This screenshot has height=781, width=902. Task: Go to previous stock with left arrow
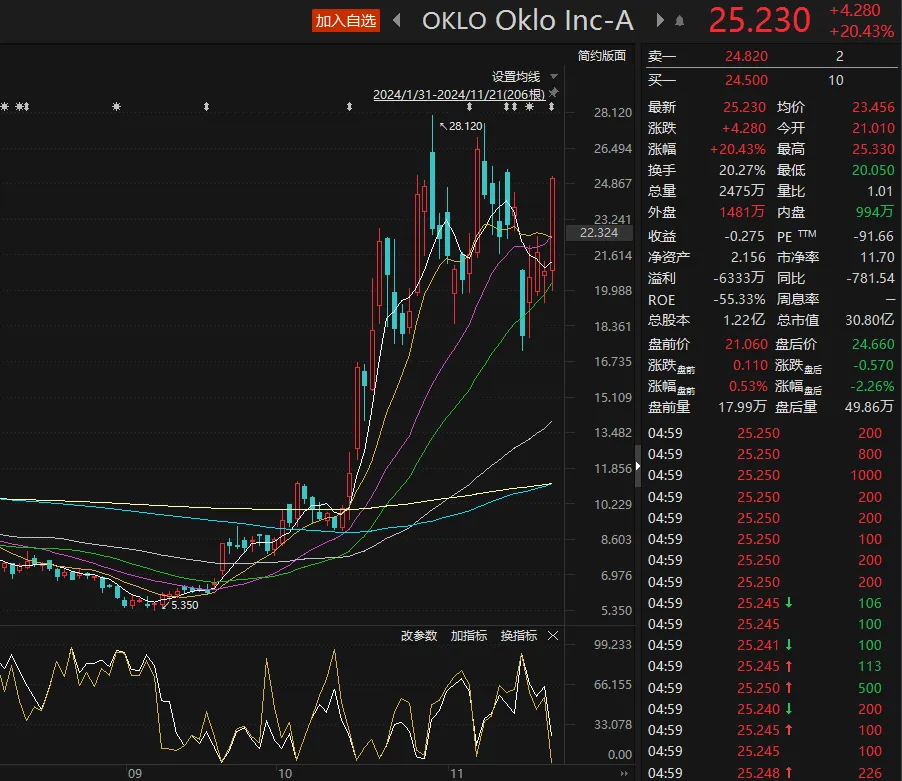pos(396,21)
